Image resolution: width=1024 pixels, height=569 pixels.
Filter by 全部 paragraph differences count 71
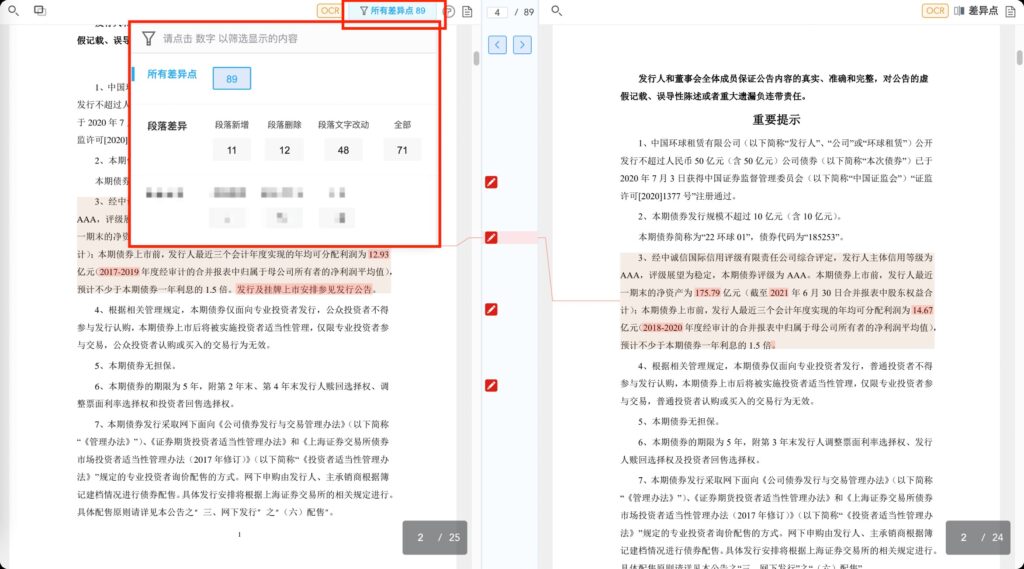tap(402, 151)
